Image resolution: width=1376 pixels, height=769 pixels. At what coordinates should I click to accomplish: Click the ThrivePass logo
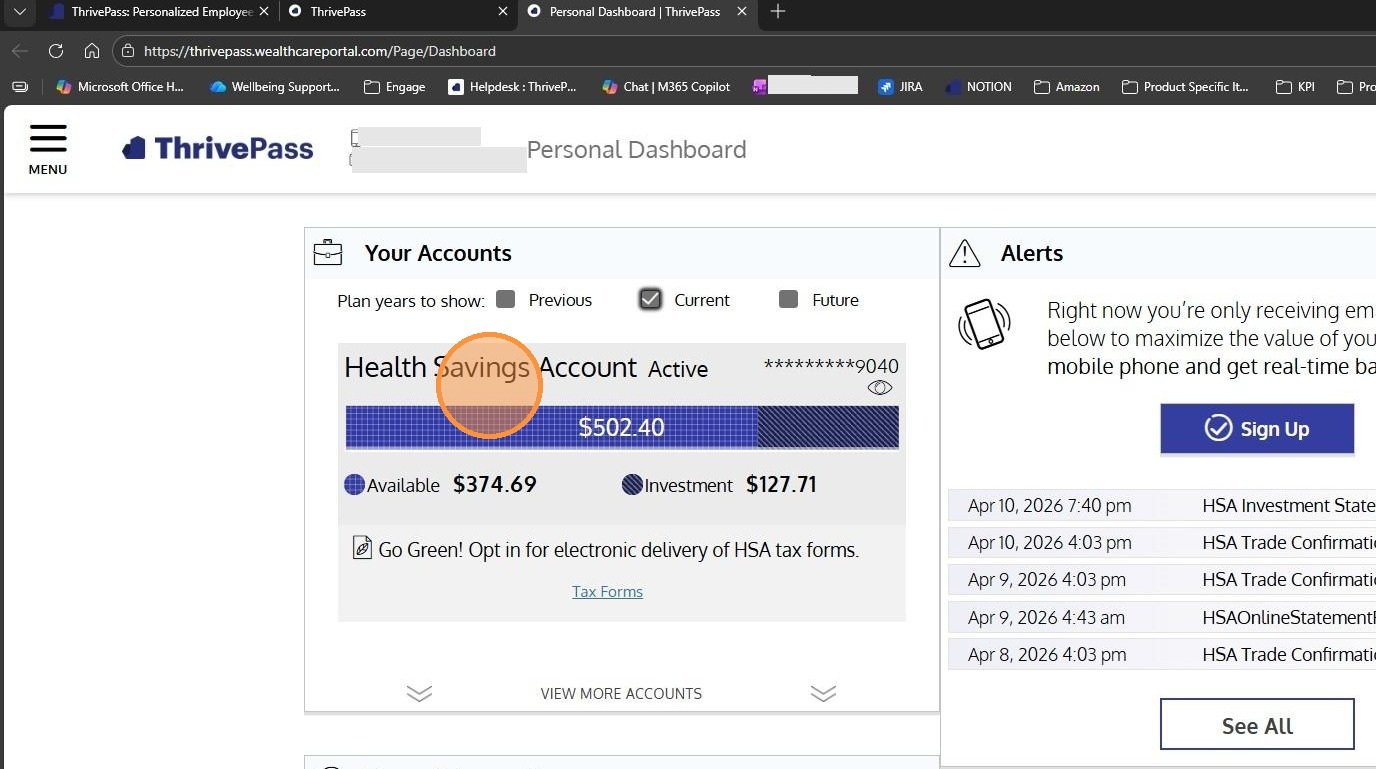point(218,149)
